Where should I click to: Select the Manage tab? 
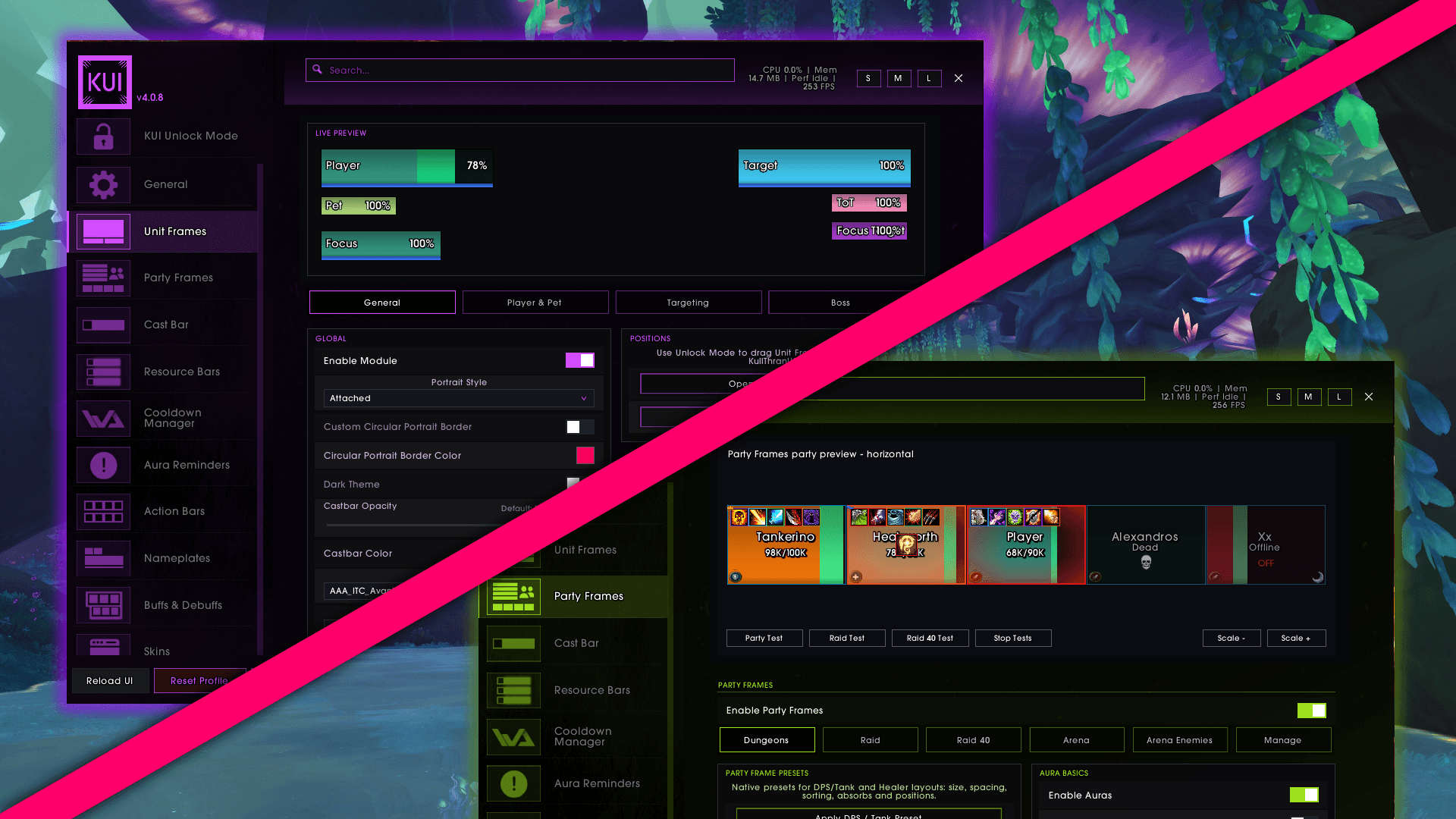point(1283,740)
